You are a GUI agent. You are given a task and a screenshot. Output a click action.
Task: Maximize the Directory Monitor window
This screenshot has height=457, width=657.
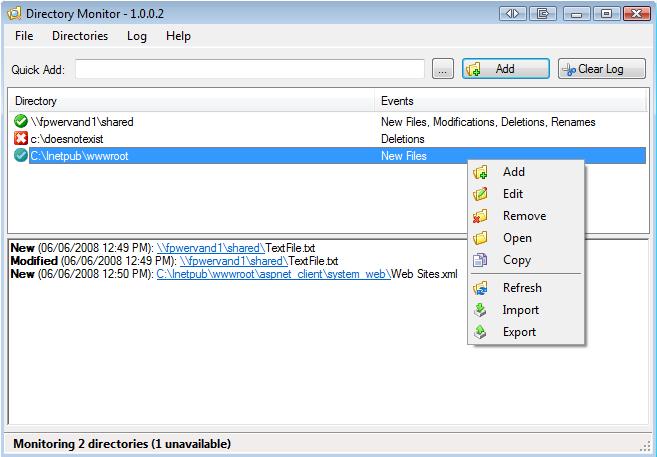606,14
